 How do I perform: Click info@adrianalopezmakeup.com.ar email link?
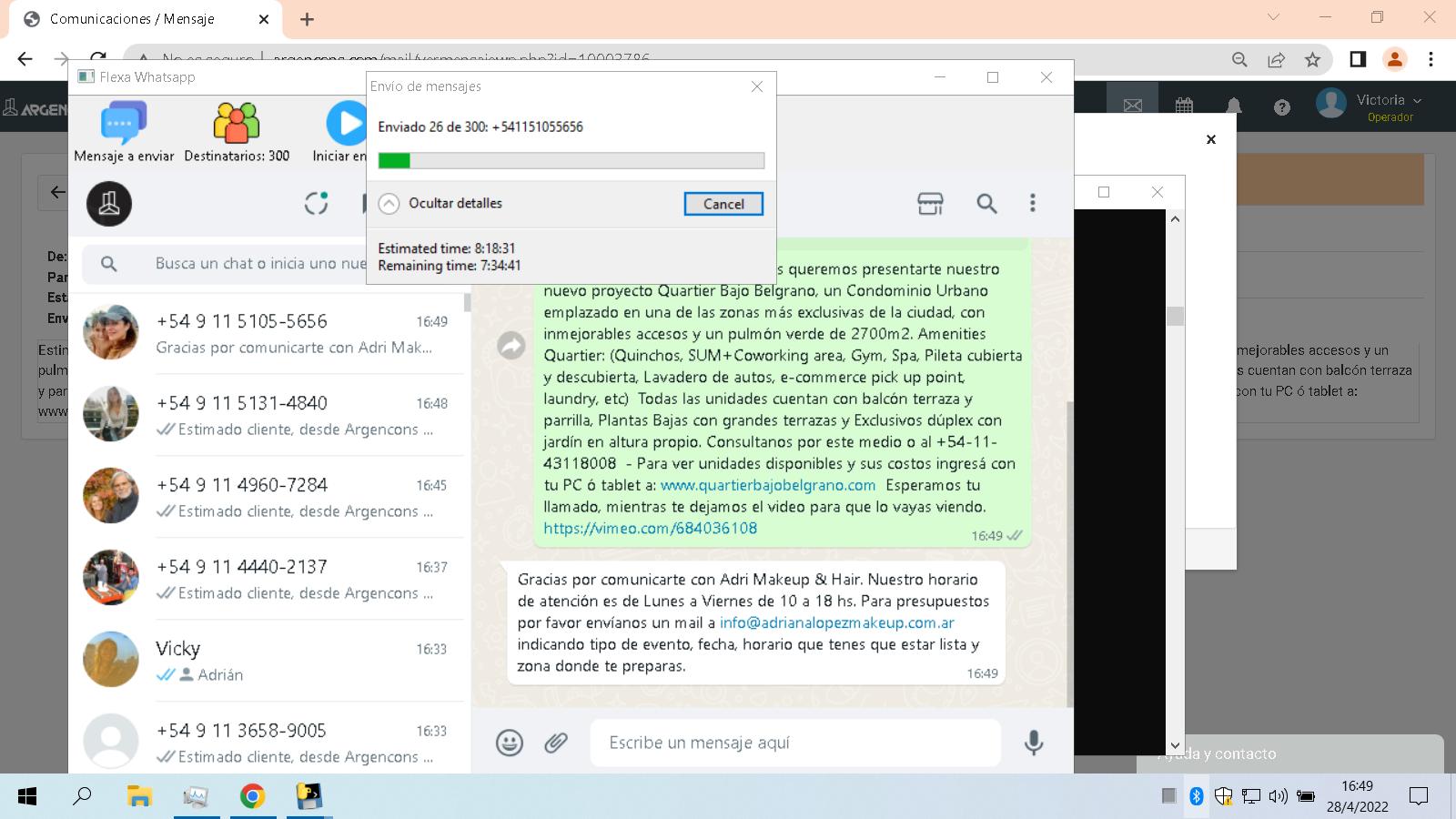837,622
